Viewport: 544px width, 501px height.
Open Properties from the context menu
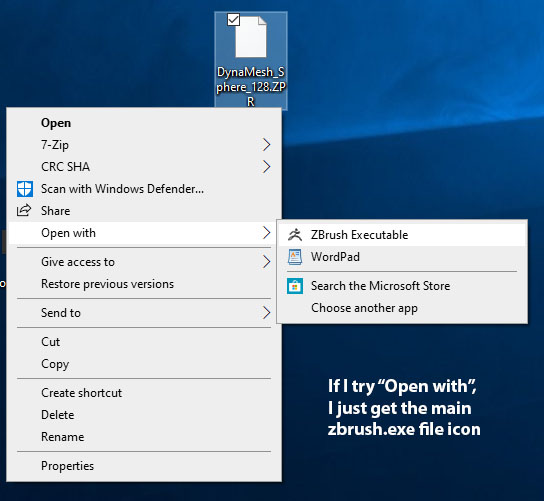click(x=144, y=466)
